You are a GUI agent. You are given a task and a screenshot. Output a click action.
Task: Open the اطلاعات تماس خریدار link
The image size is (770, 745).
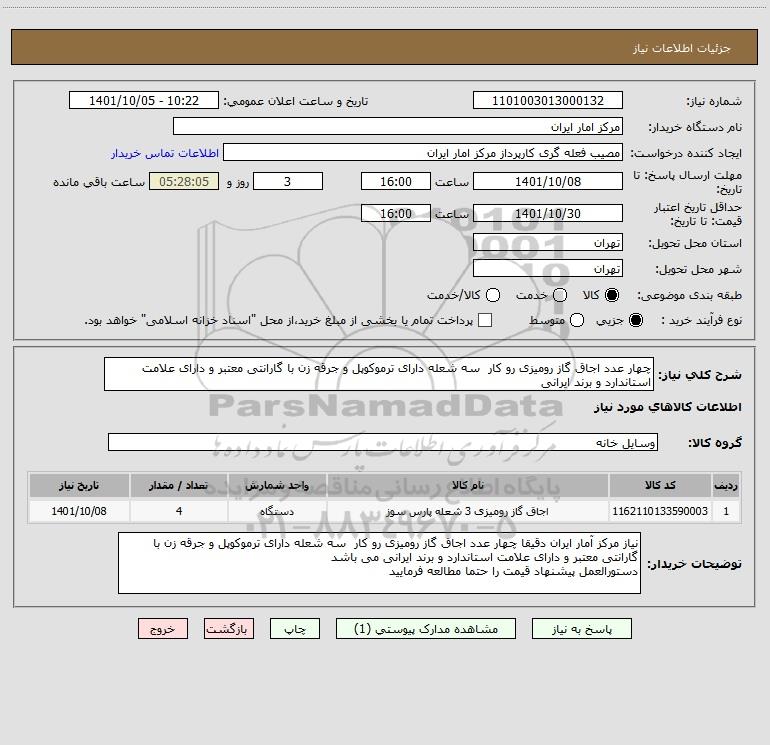point(165,153)
